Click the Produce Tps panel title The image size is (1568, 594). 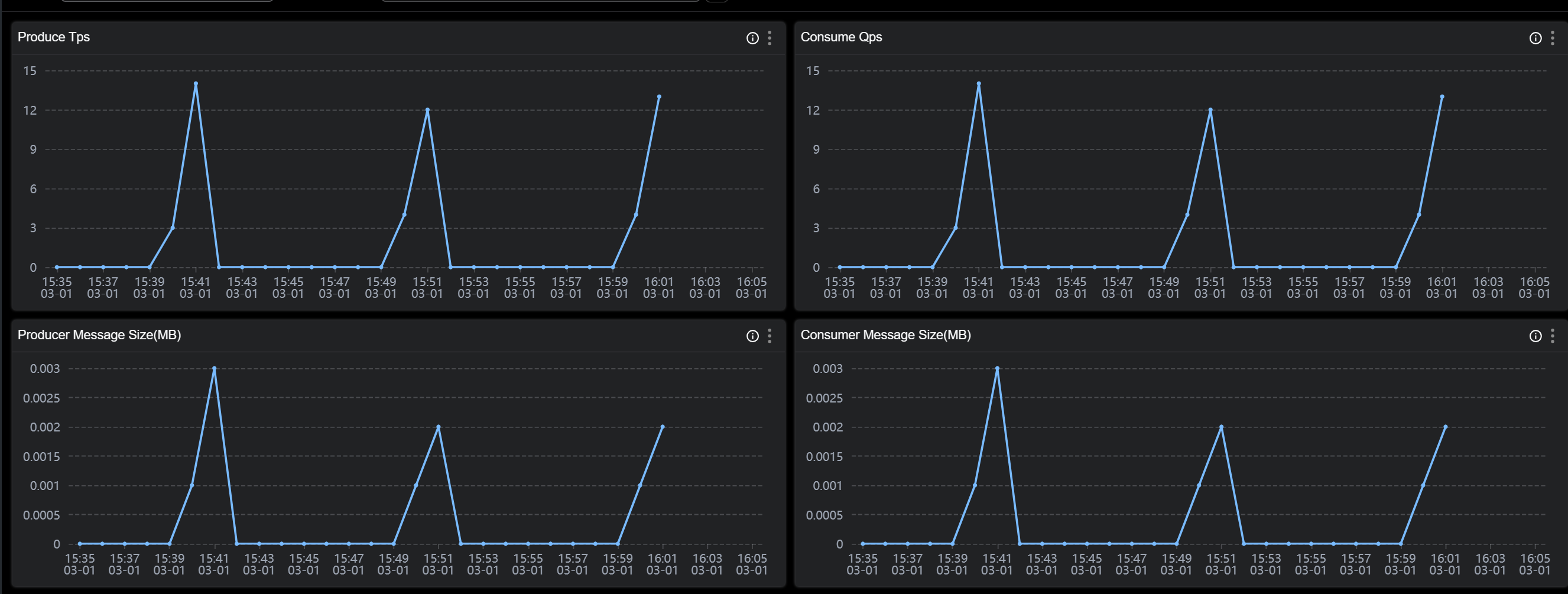pyautogui.click(x=54, y=37)
